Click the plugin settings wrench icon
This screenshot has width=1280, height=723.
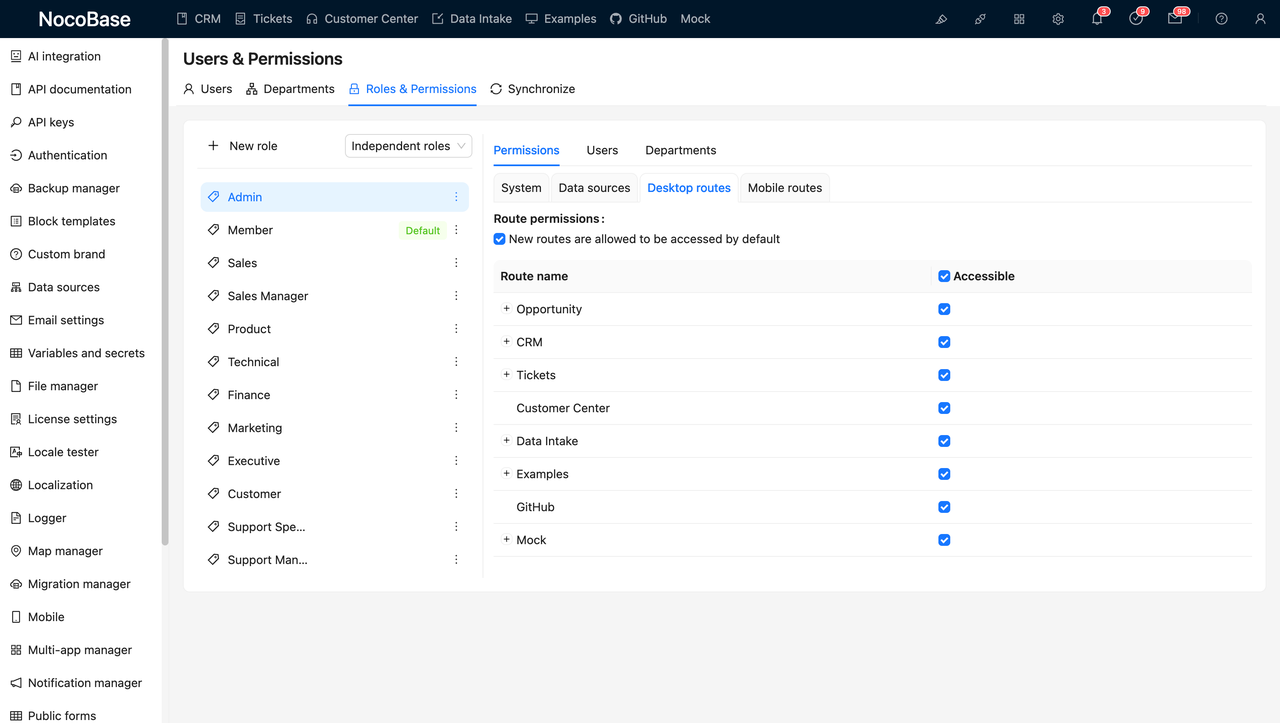[980, 18]
